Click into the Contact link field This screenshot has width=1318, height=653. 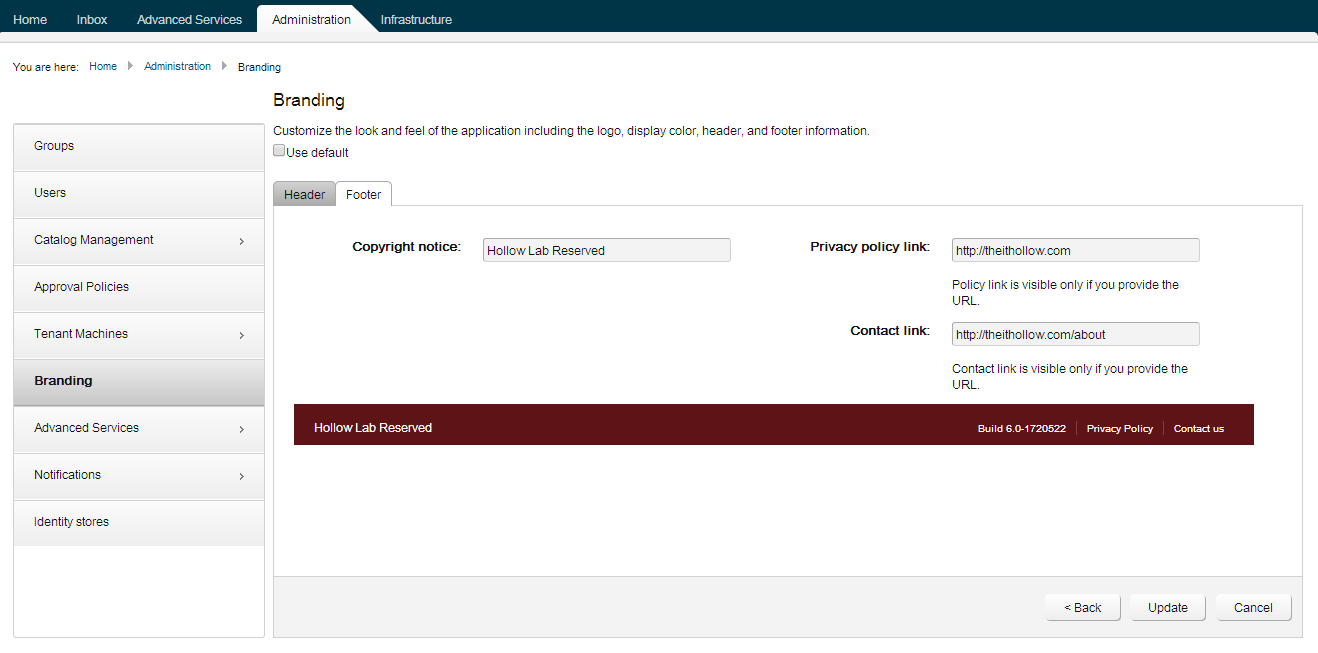coord(1075,334)
